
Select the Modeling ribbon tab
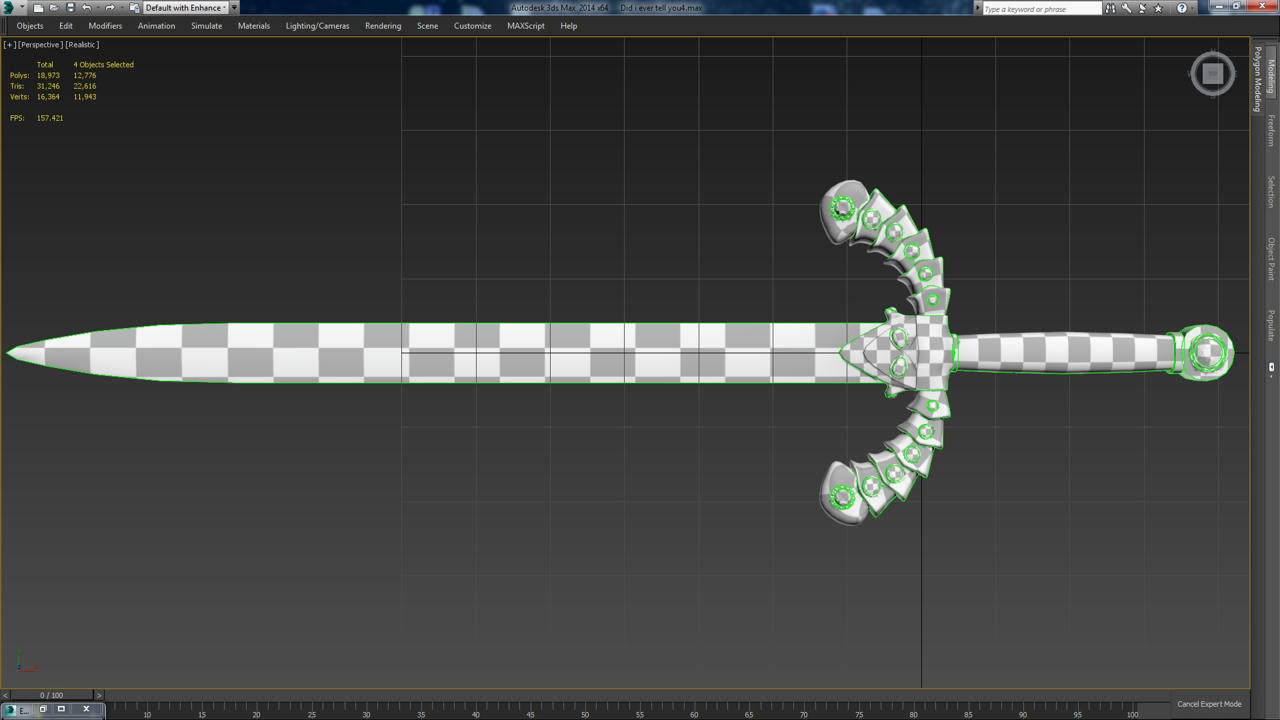(x=1271, y=76)
